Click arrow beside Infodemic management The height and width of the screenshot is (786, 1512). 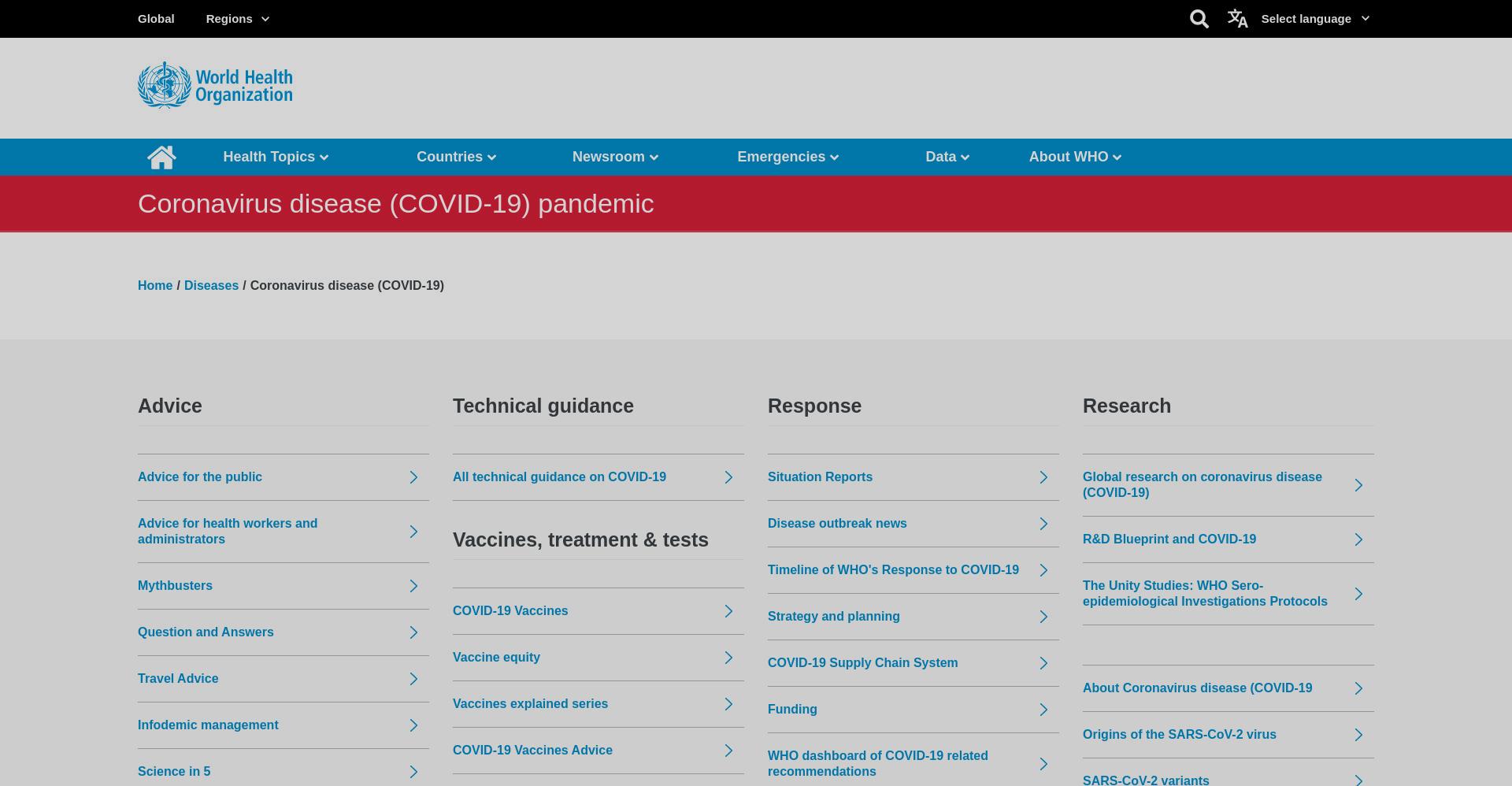coord(413,725)
